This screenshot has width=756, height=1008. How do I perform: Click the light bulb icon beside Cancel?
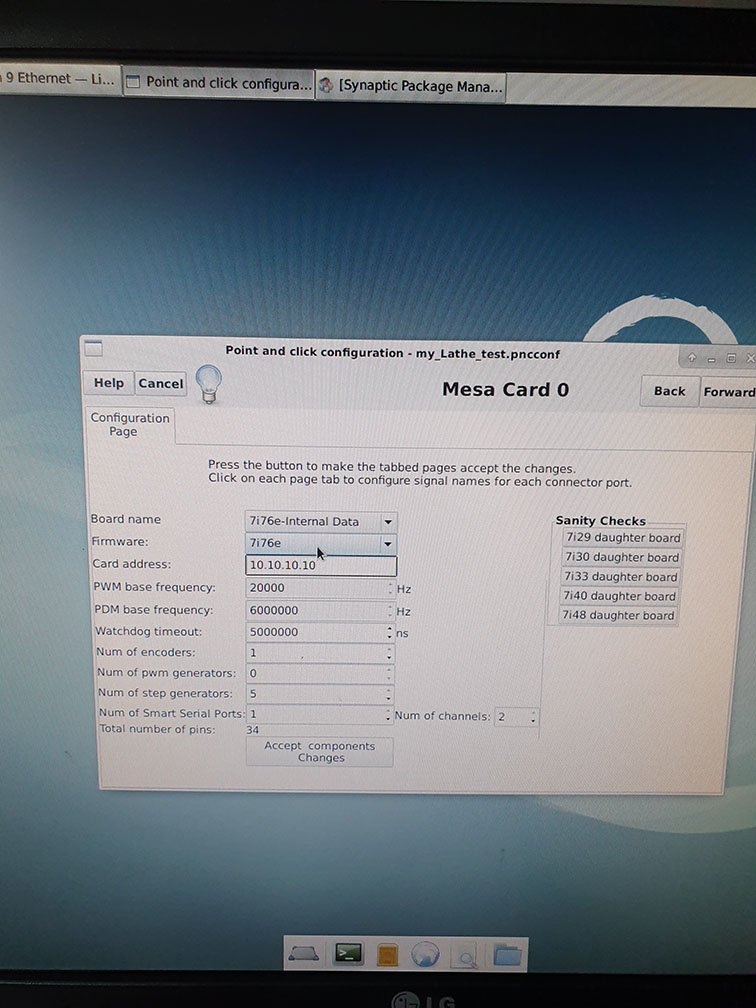[x=208, y=384]
